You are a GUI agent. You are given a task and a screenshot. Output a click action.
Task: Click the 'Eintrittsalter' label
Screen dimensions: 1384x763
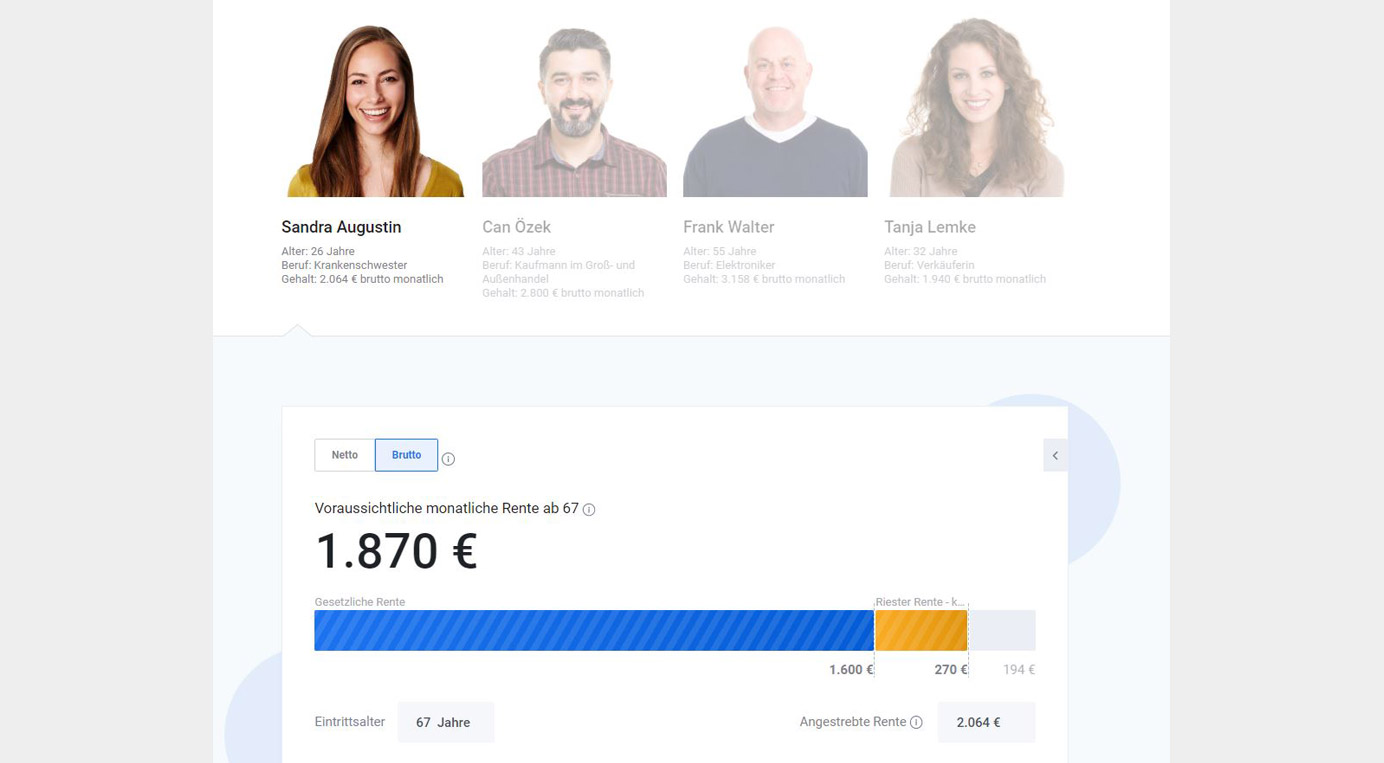(350, 721)
